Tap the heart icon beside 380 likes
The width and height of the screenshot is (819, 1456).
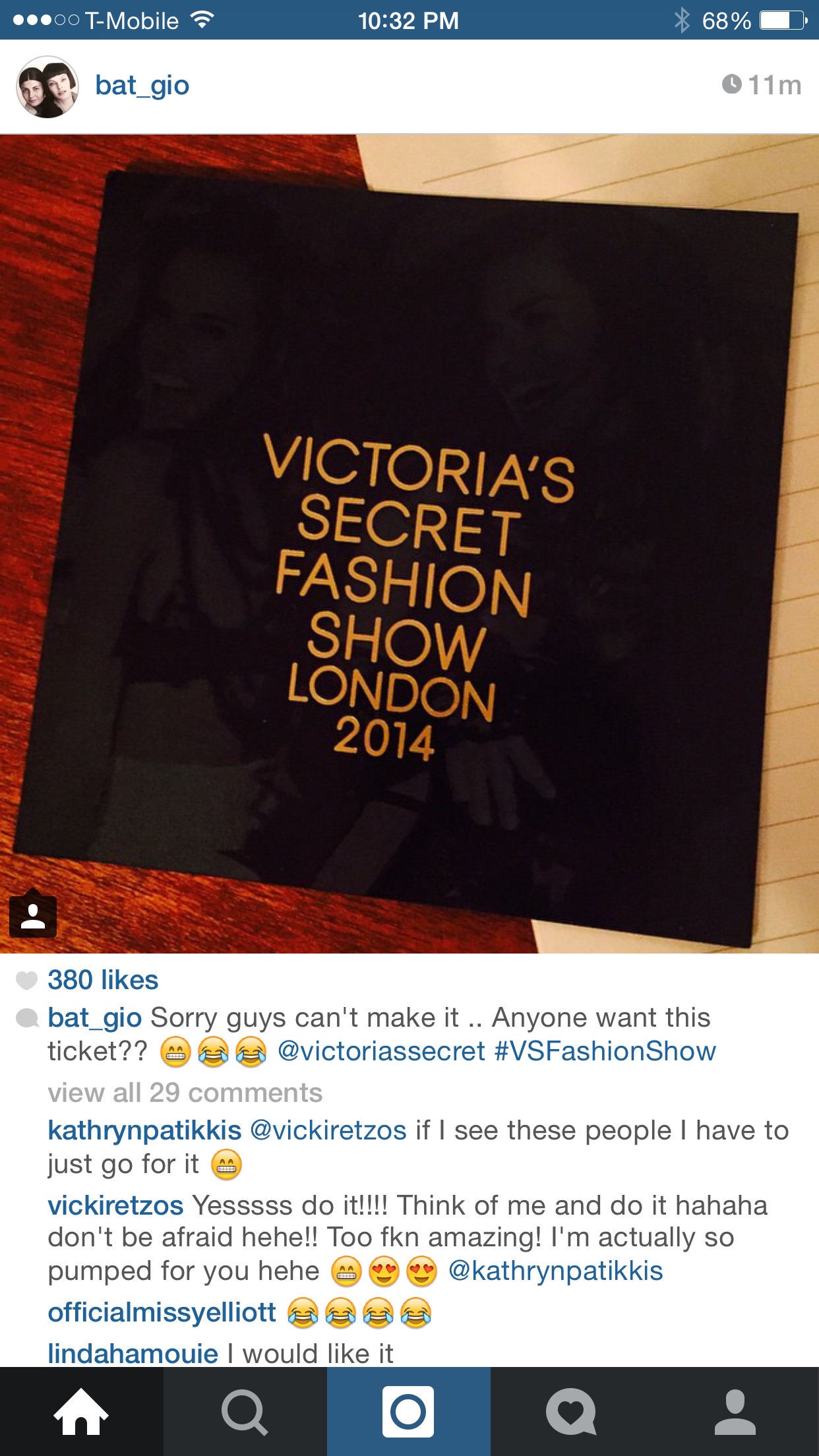coord(26,981)
